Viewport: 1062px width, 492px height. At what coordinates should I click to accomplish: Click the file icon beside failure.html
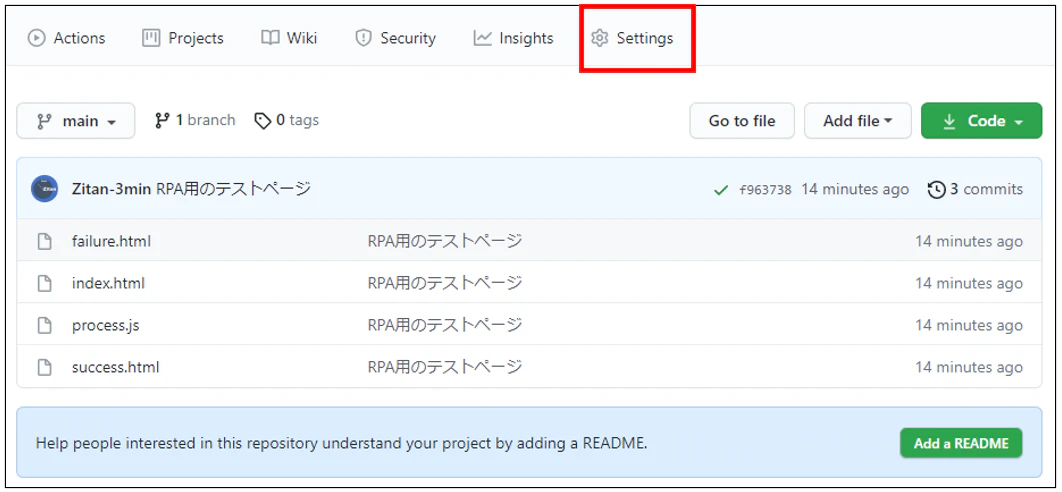(x=45, y=241)
